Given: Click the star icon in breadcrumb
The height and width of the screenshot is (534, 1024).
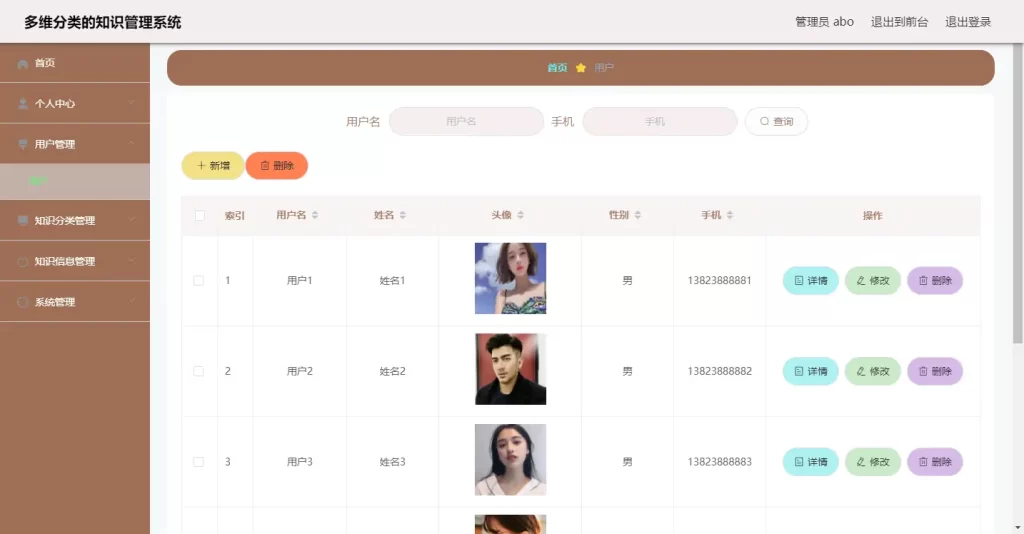Looking at the screenshot, I should coord(581,68).
